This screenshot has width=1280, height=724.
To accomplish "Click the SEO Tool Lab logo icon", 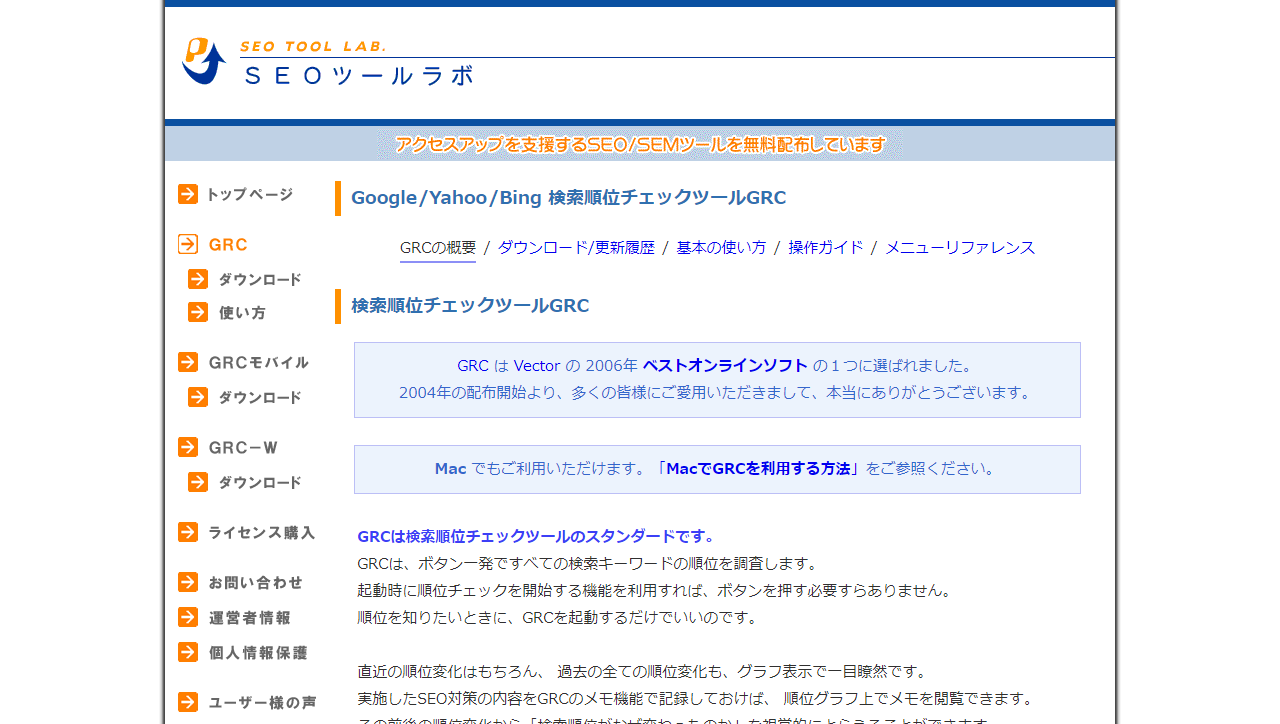I will coord(204,61).
